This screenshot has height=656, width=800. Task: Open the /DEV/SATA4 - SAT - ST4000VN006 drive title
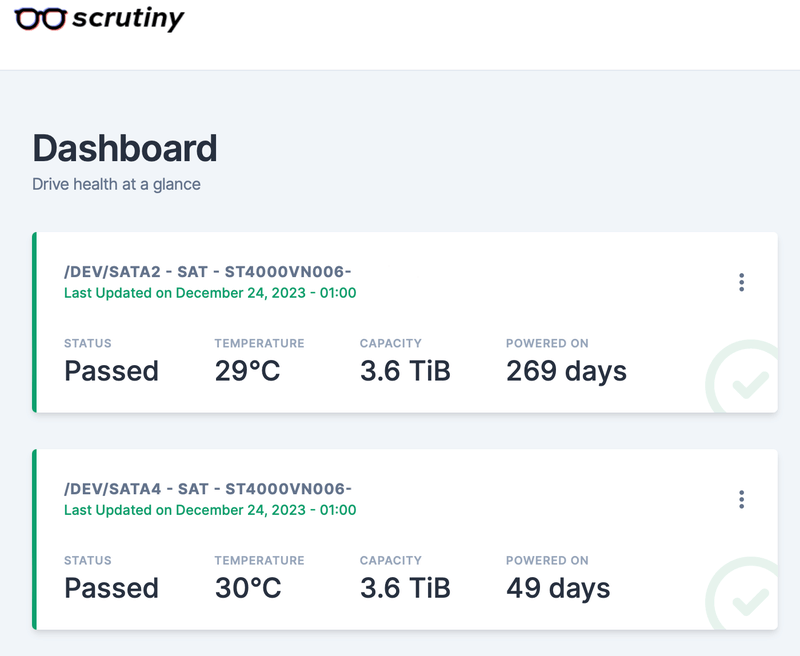coord(208,489)
